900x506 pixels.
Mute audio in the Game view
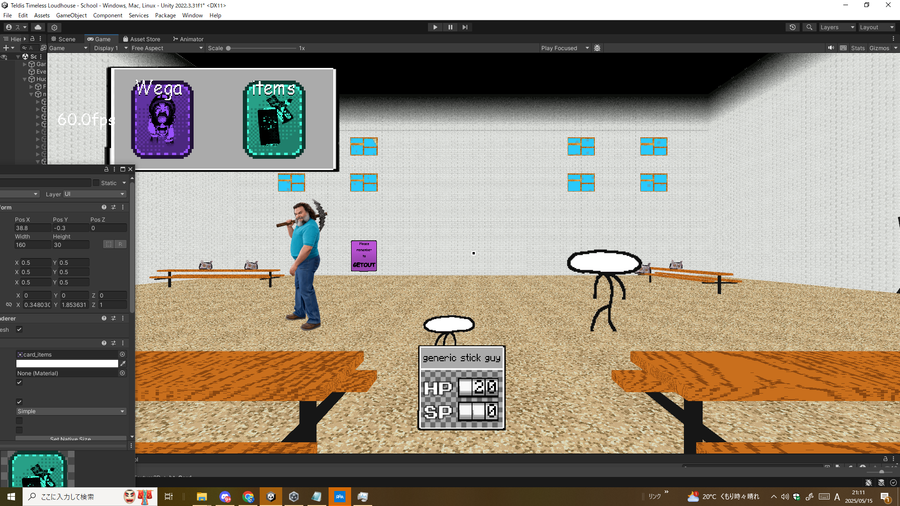(831, 48)
